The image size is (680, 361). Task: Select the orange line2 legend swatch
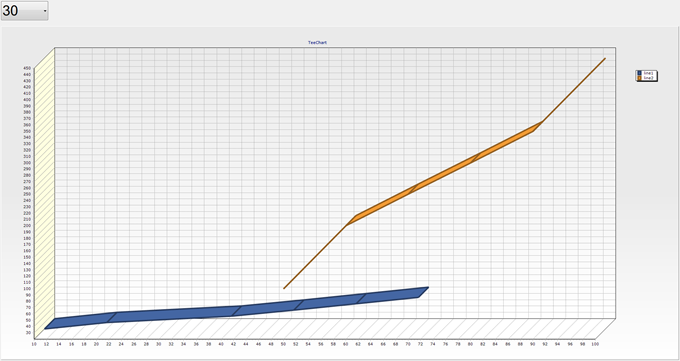point(639,78)
